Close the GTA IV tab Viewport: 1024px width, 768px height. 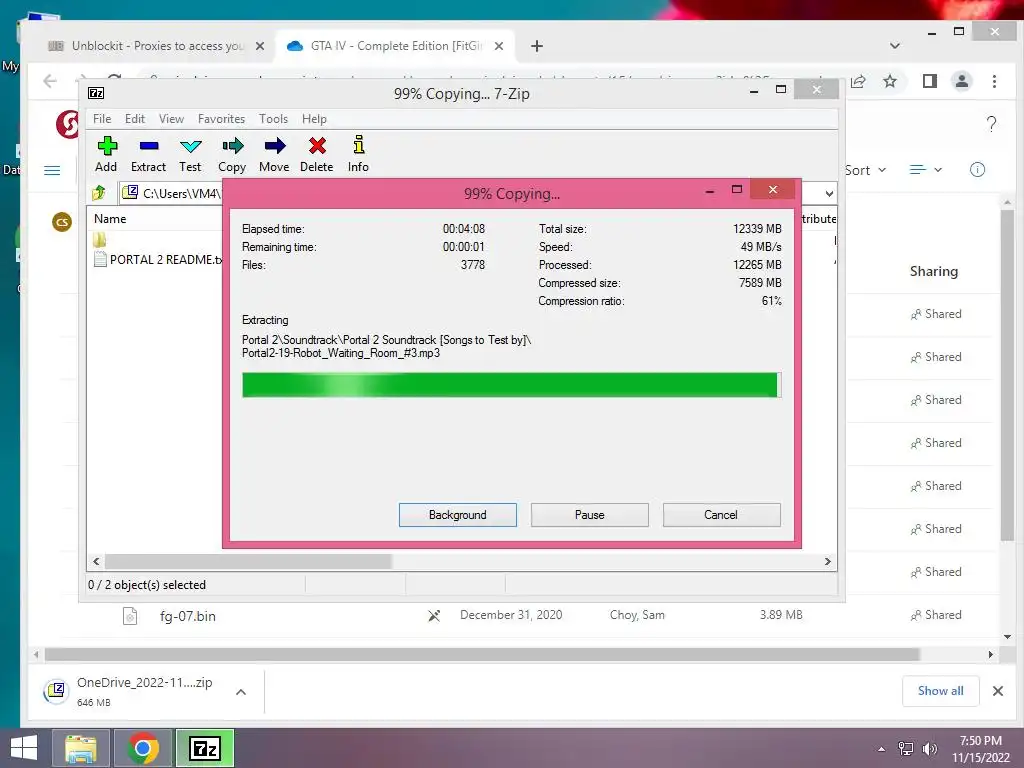499,46
